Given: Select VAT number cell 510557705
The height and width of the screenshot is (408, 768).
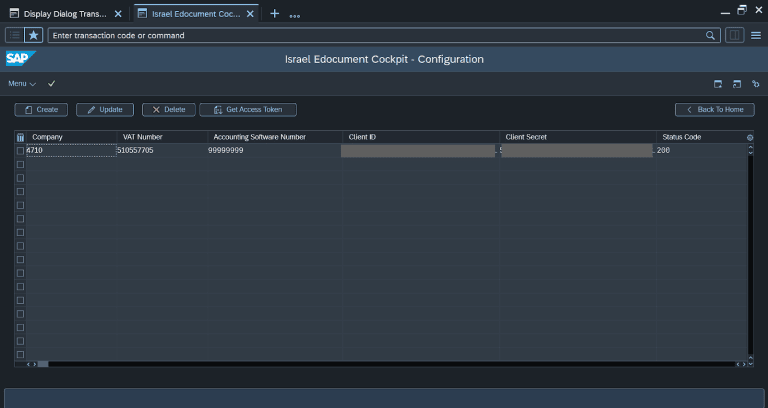Looking at the screenshot, I should tap(162, 150).
